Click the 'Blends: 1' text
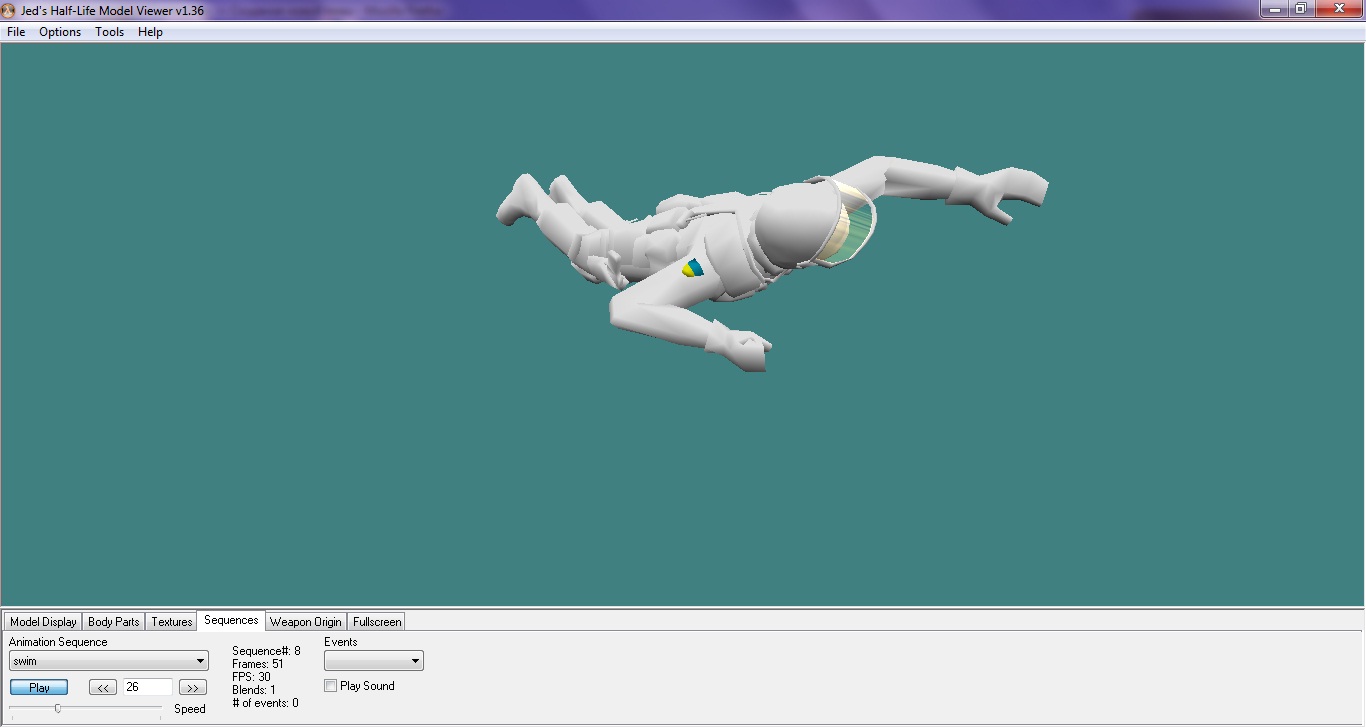This screenshot has width=1366, height=728. click(254, 690)
